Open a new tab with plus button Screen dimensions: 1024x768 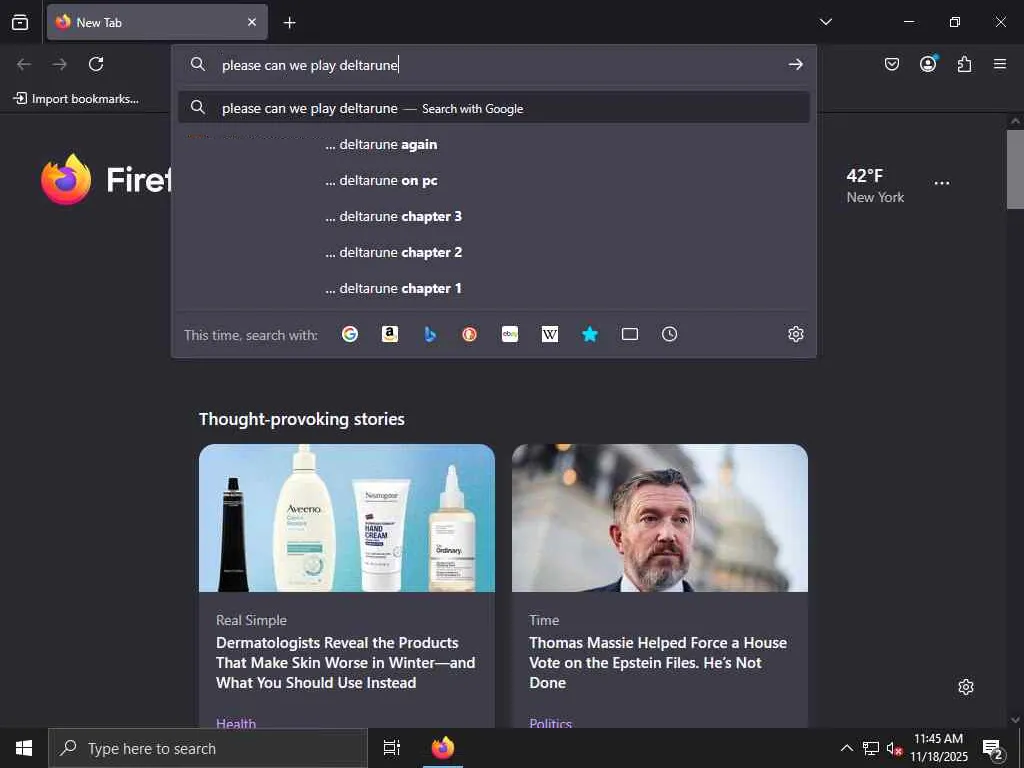click(289, 23)
